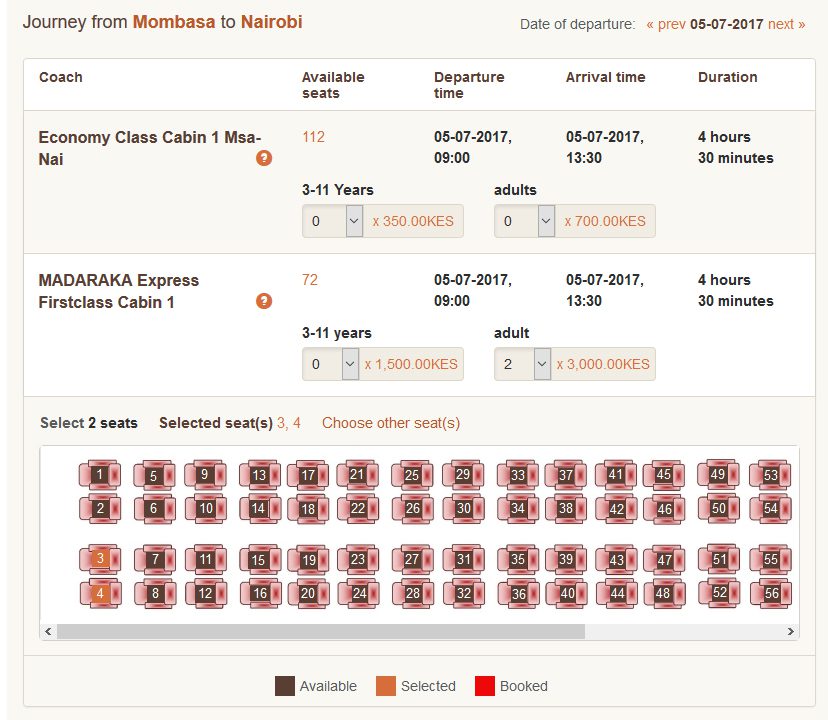
Task: Open help icon next to MADARAKA Express Firstclass
Action: pos(264,301)
